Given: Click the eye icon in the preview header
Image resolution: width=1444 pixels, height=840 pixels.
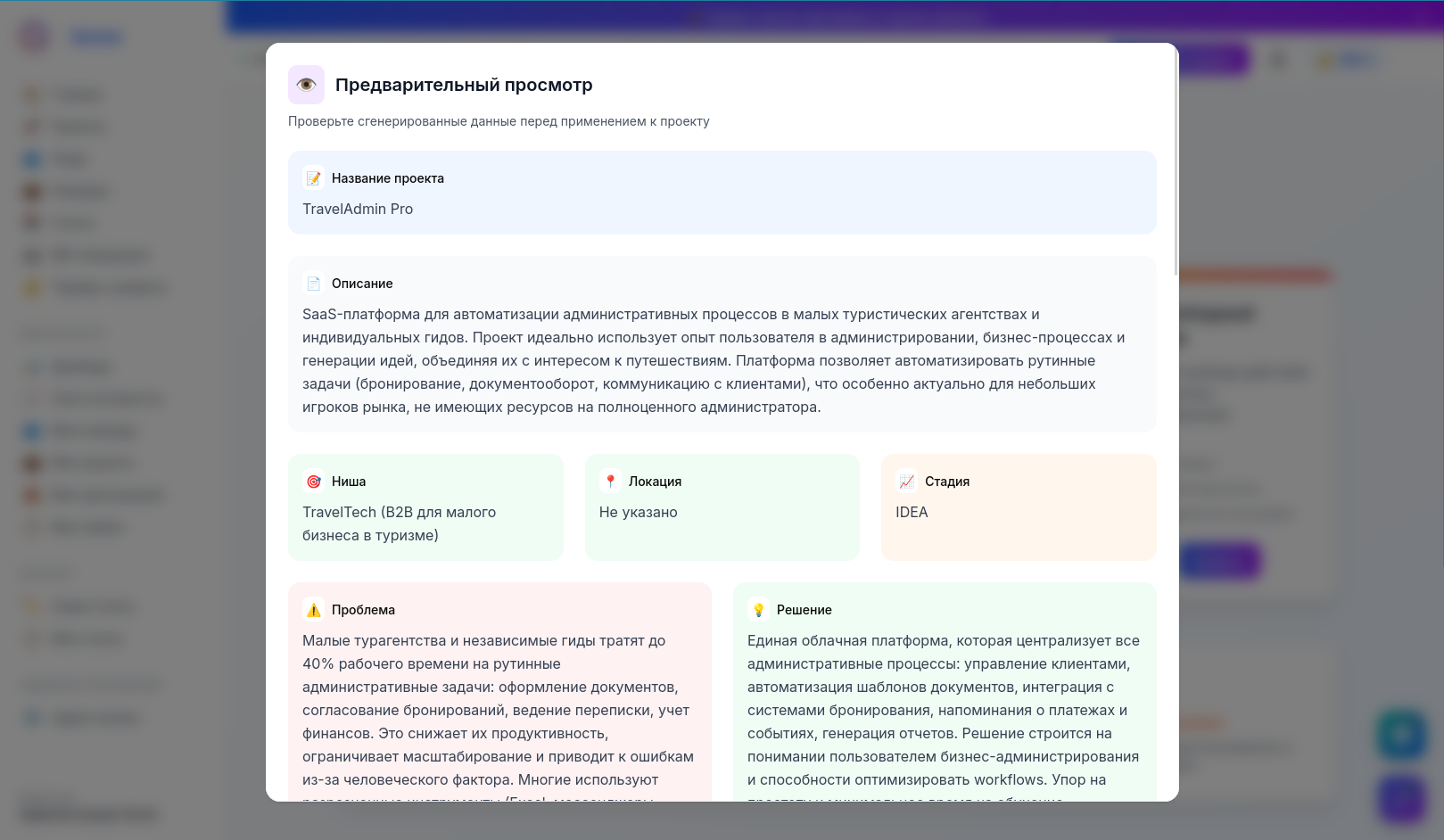Looking at the screenshot, I should [306, 85].
